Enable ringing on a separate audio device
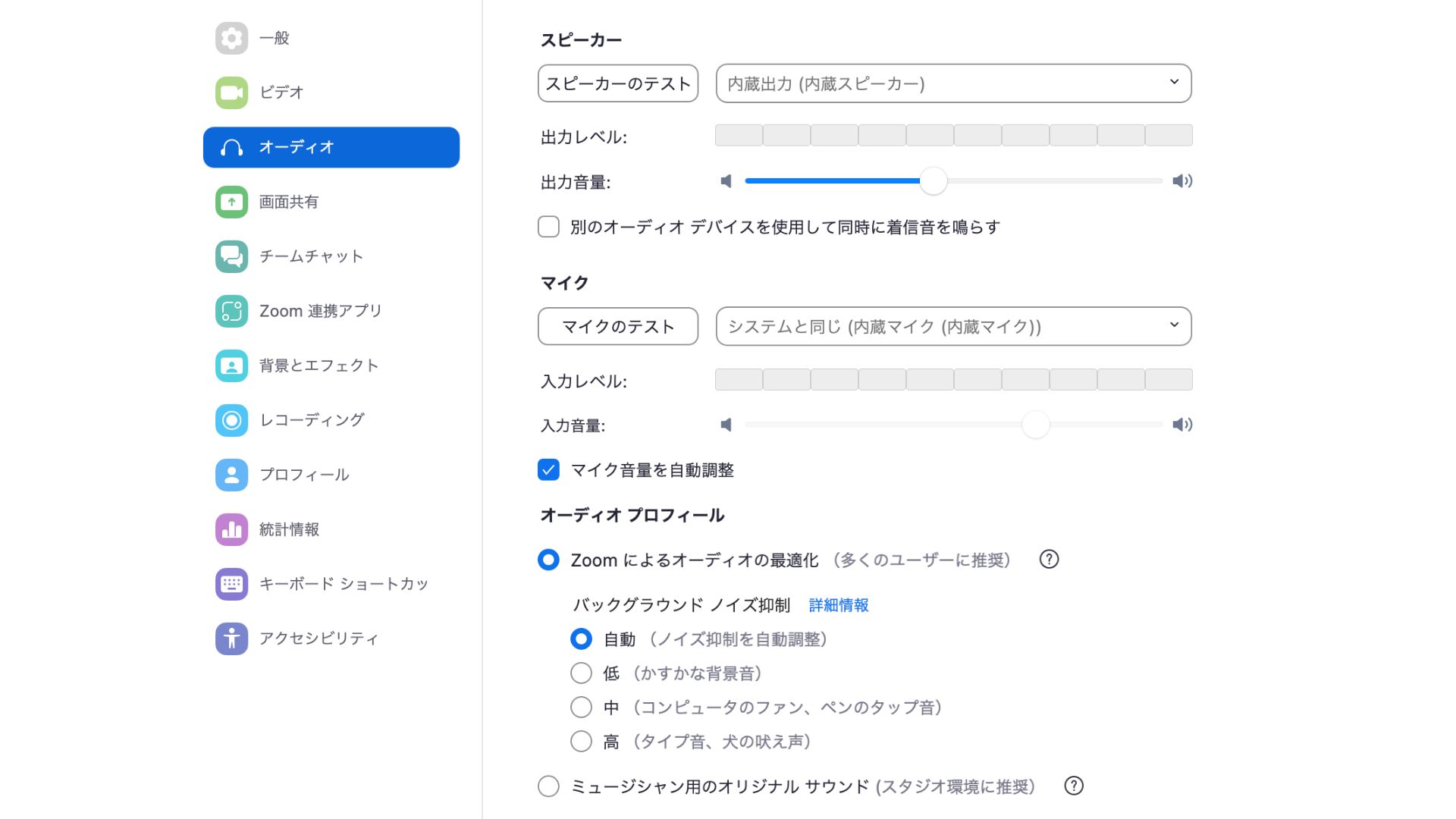 coord(548,227)
